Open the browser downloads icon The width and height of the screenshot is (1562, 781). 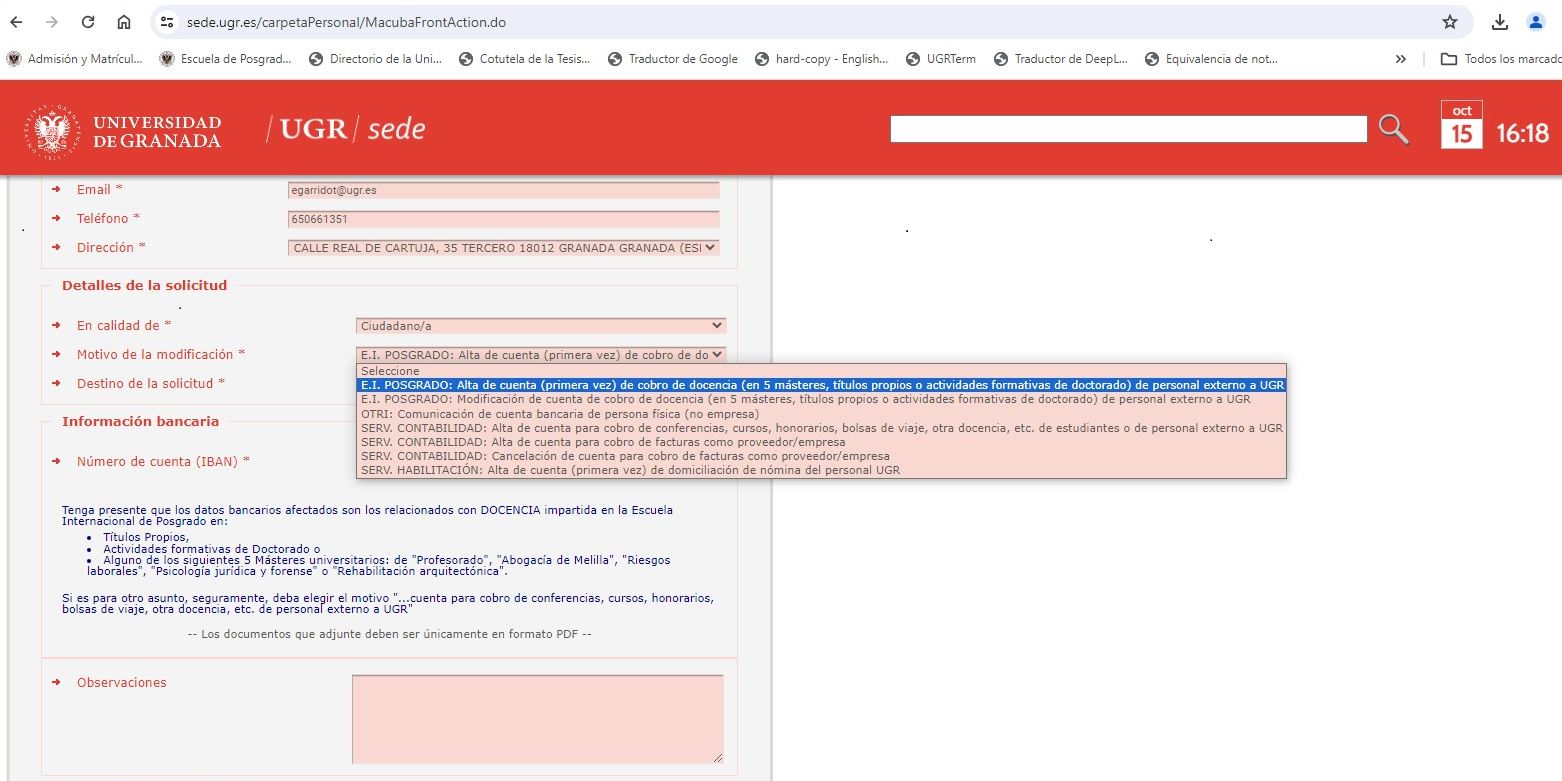[1499, 22]
